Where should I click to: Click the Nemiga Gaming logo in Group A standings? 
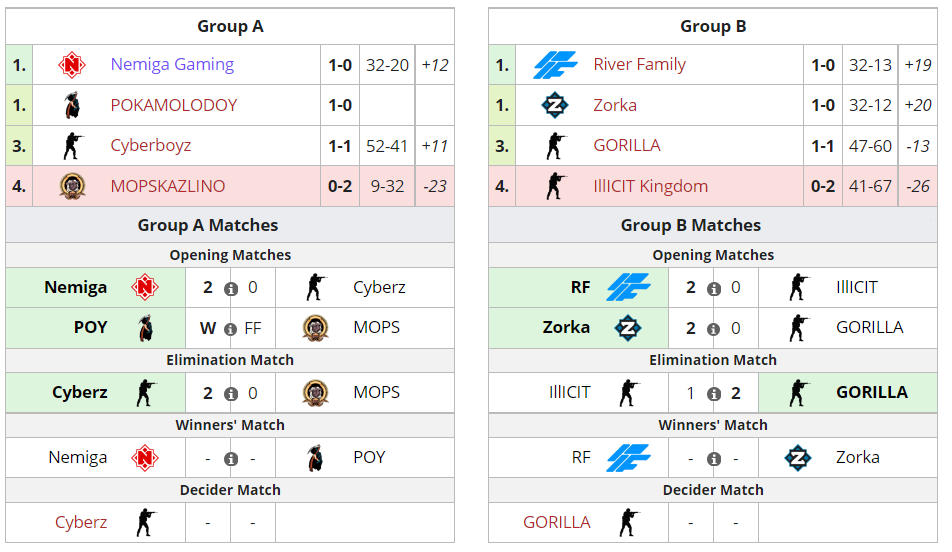coord(72,65)
